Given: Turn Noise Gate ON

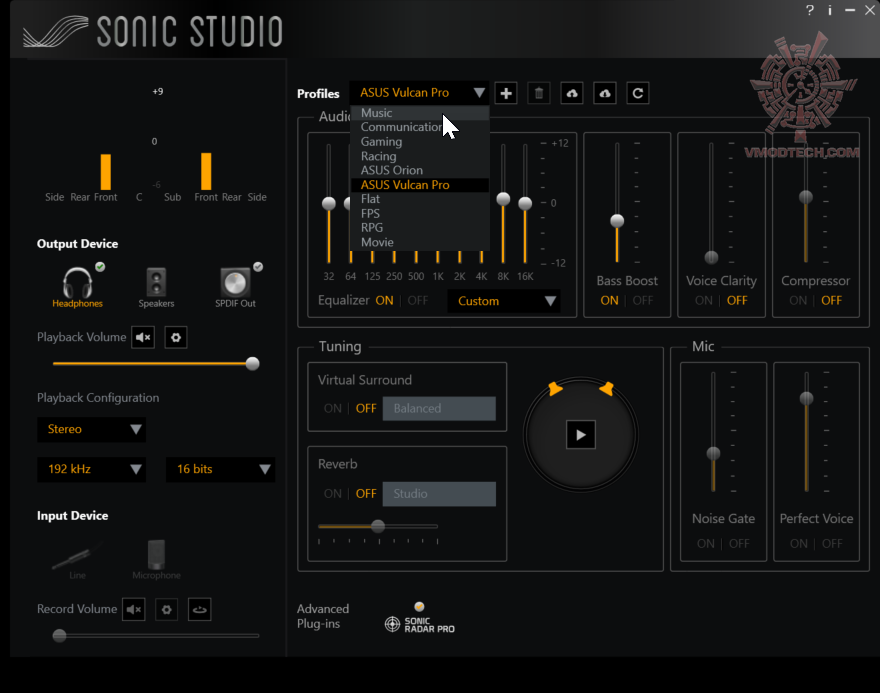Looking at the screenshot, I should click(x=705, y=544).
